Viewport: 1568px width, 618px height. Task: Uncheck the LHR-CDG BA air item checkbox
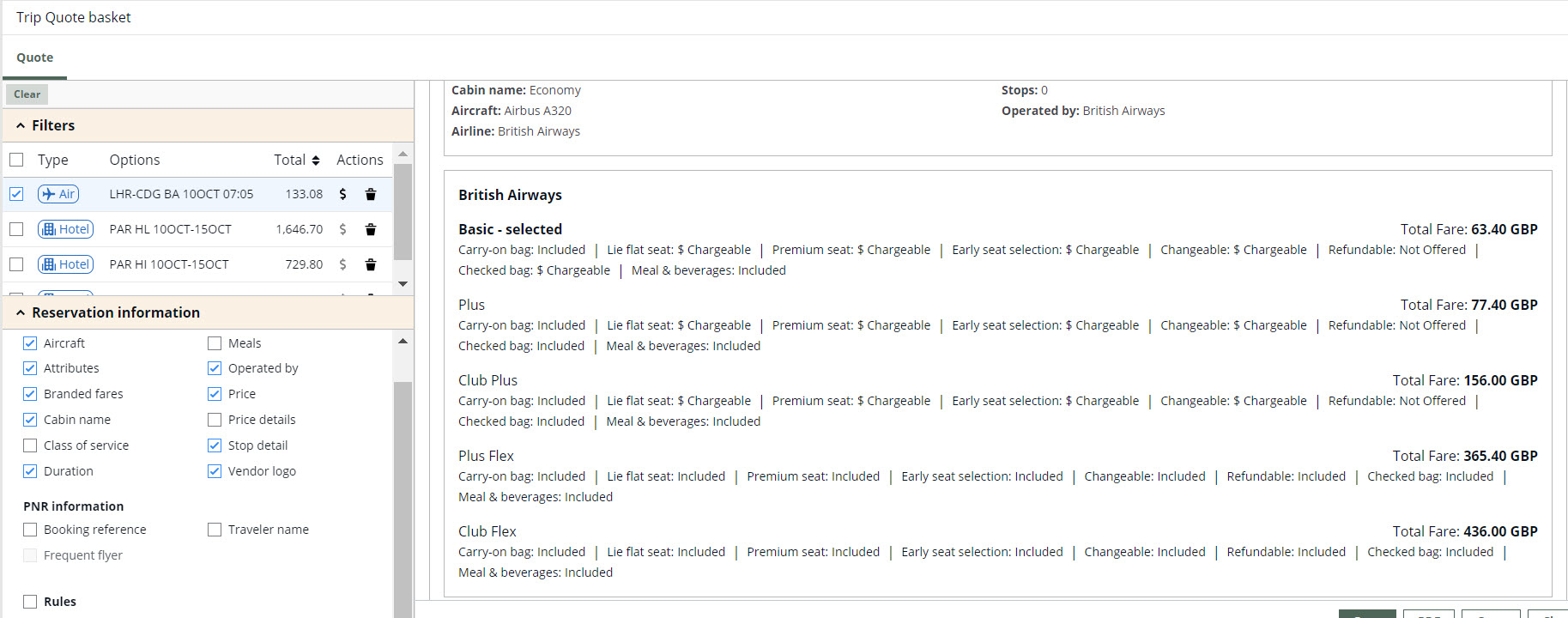(x=16, y=194)
